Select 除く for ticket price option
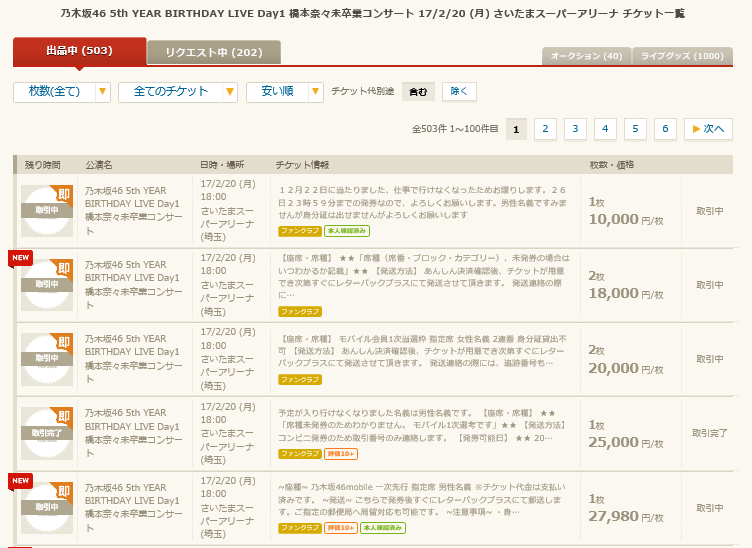 pos(459,92)
